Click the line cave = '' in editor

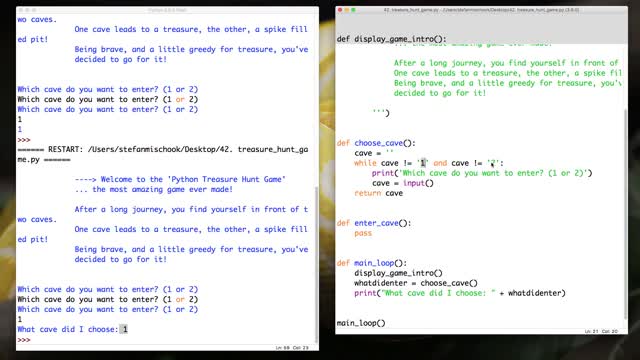[x=373, y=153]
